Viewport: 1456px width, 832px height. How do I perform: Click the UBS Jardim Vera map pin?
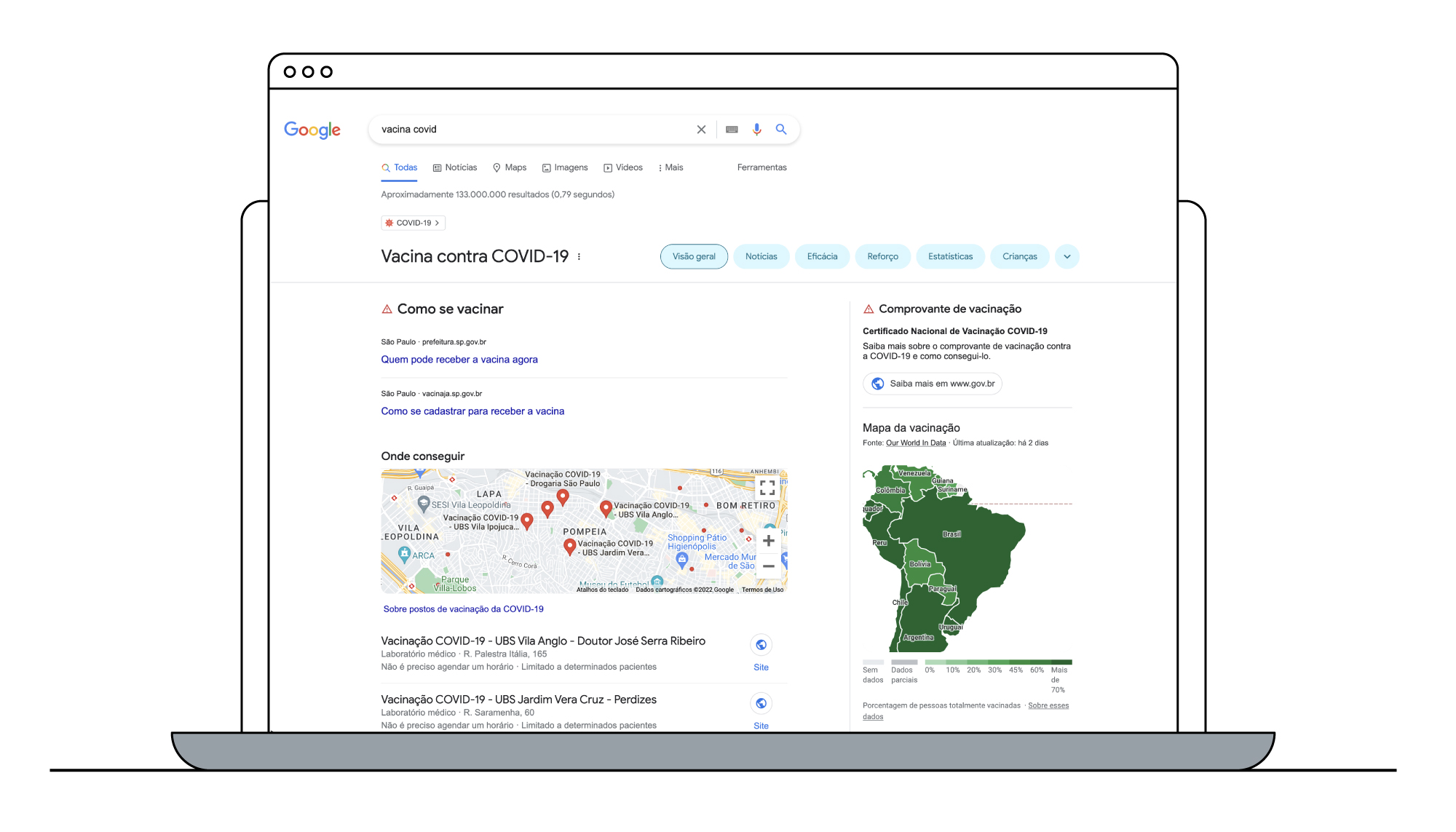(x=570, y=547)
